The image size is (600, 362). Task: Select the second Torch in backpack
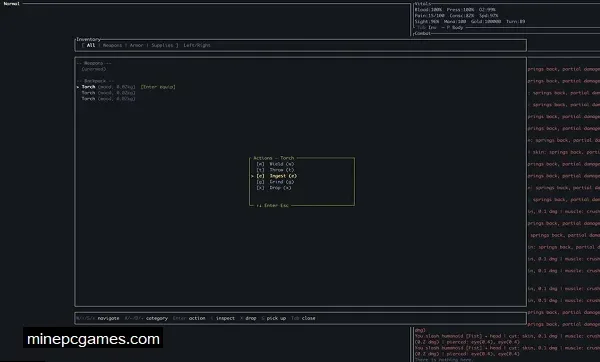108,93
